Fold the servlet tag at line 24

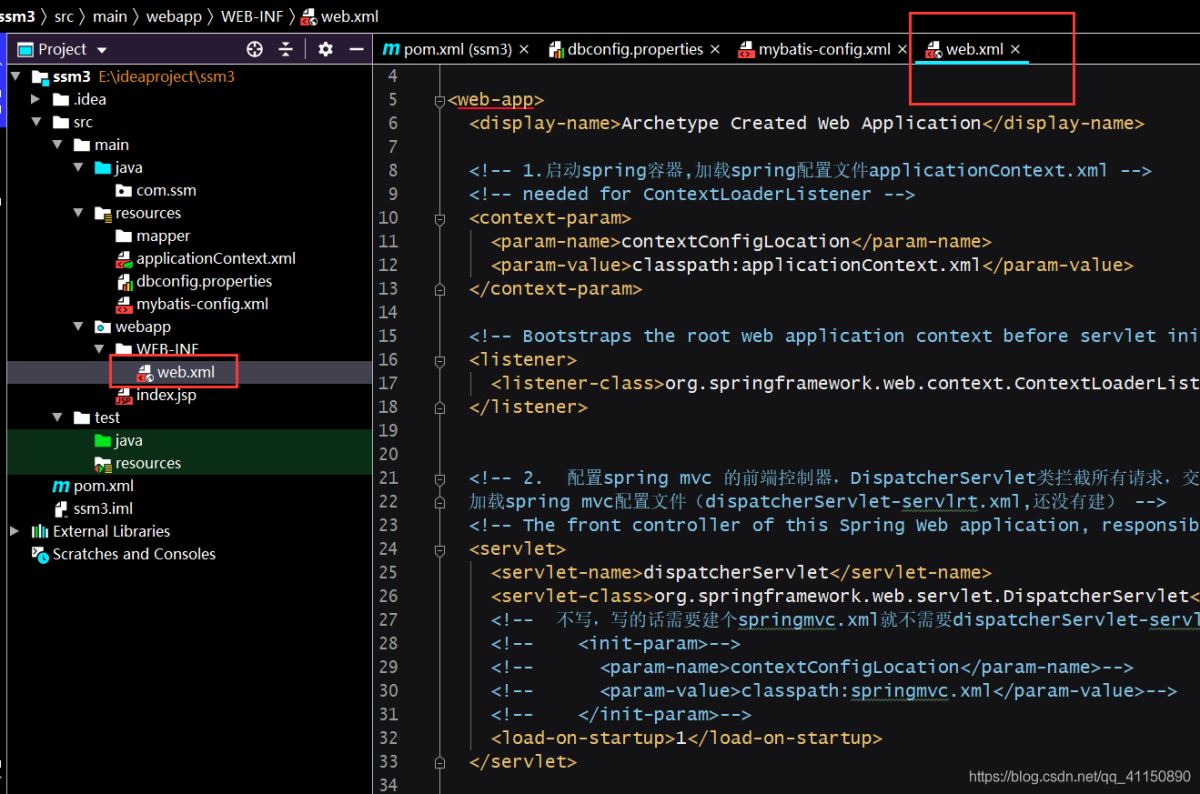pos(440,549)
